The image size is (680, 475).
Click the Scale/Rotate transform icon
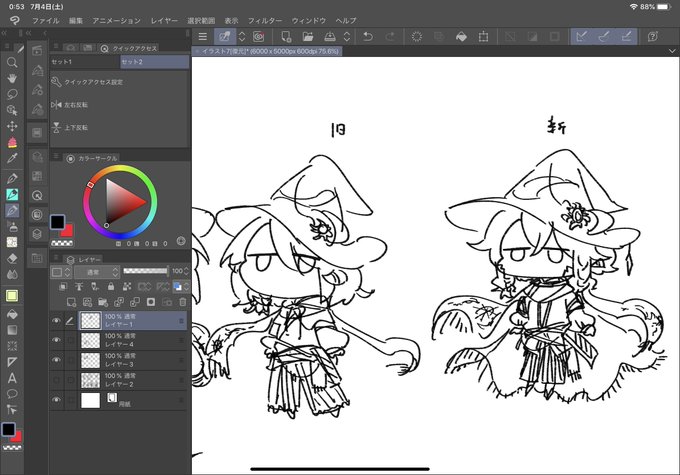tap(483, 36)
